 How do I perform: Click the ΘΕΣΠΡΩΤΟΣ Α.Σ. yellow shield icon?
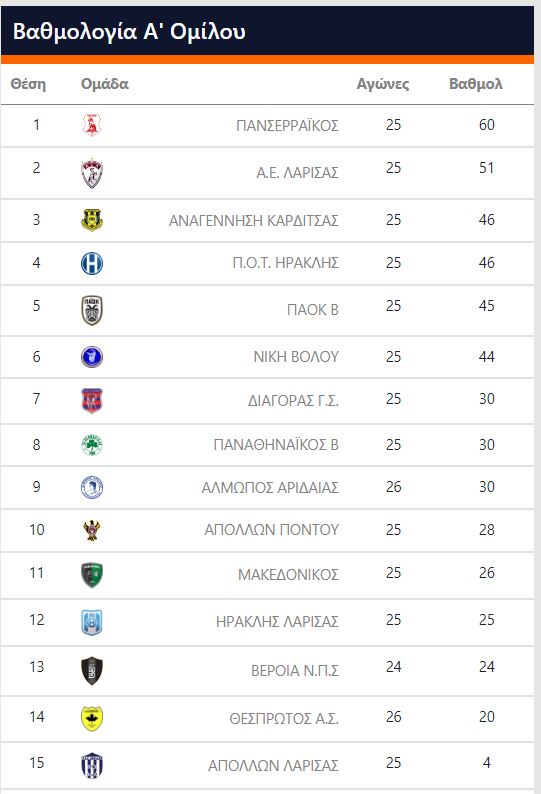point(92,719)
